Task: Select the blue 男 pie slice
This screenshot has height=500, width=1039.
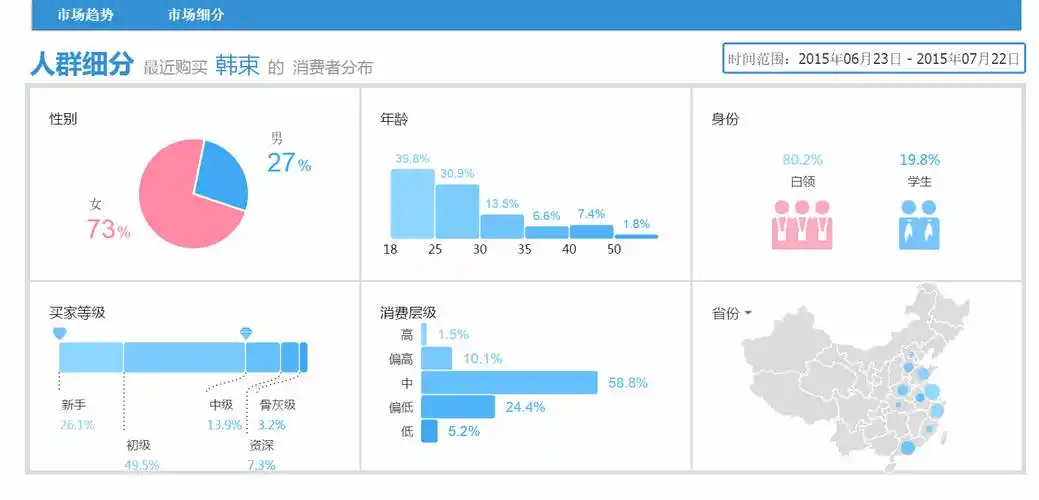Action: [221, 174]
